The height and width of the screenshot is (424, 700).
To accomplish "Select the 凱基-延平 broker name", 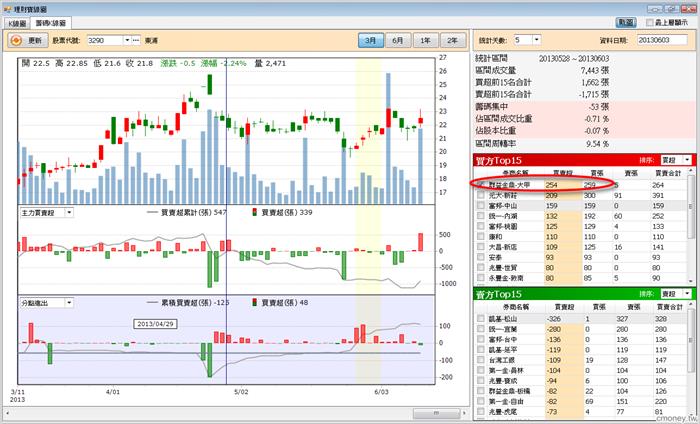I will (x=503, y=349).
